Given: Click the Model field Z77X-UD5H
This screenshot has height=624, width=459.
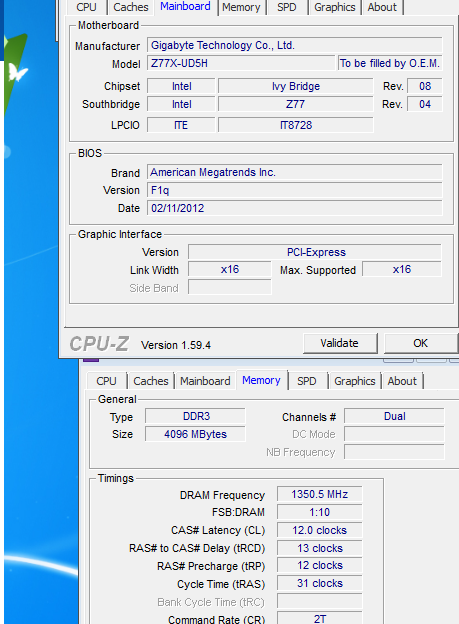Looking at the screenshot, I should pos(241,63).
